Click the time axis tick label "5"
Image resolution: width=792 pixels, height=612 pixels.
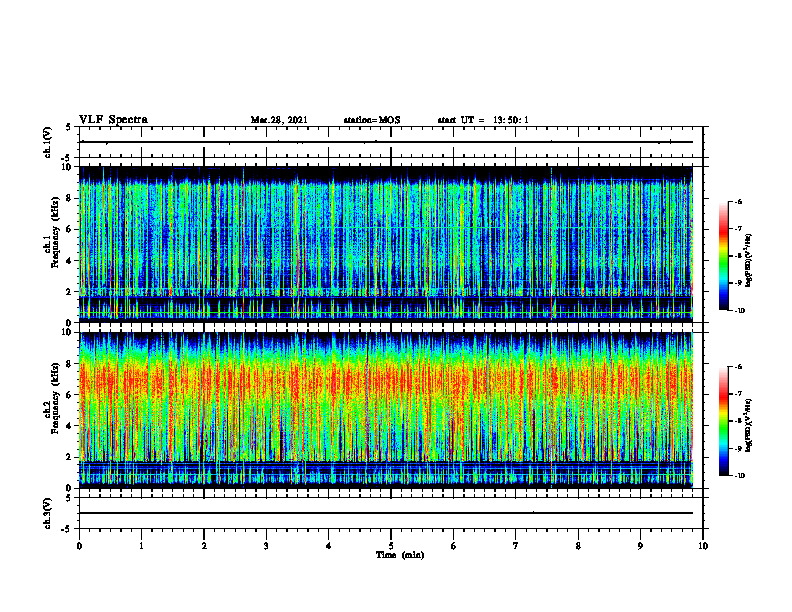pyautogui.click(x=391, y=546)
